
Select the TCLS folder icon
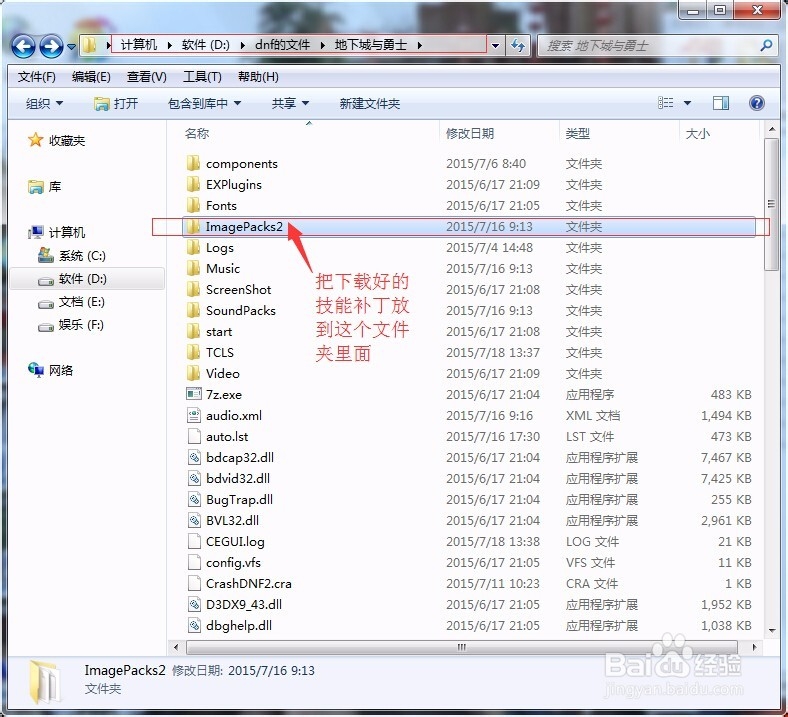click(x=193, y=352)
